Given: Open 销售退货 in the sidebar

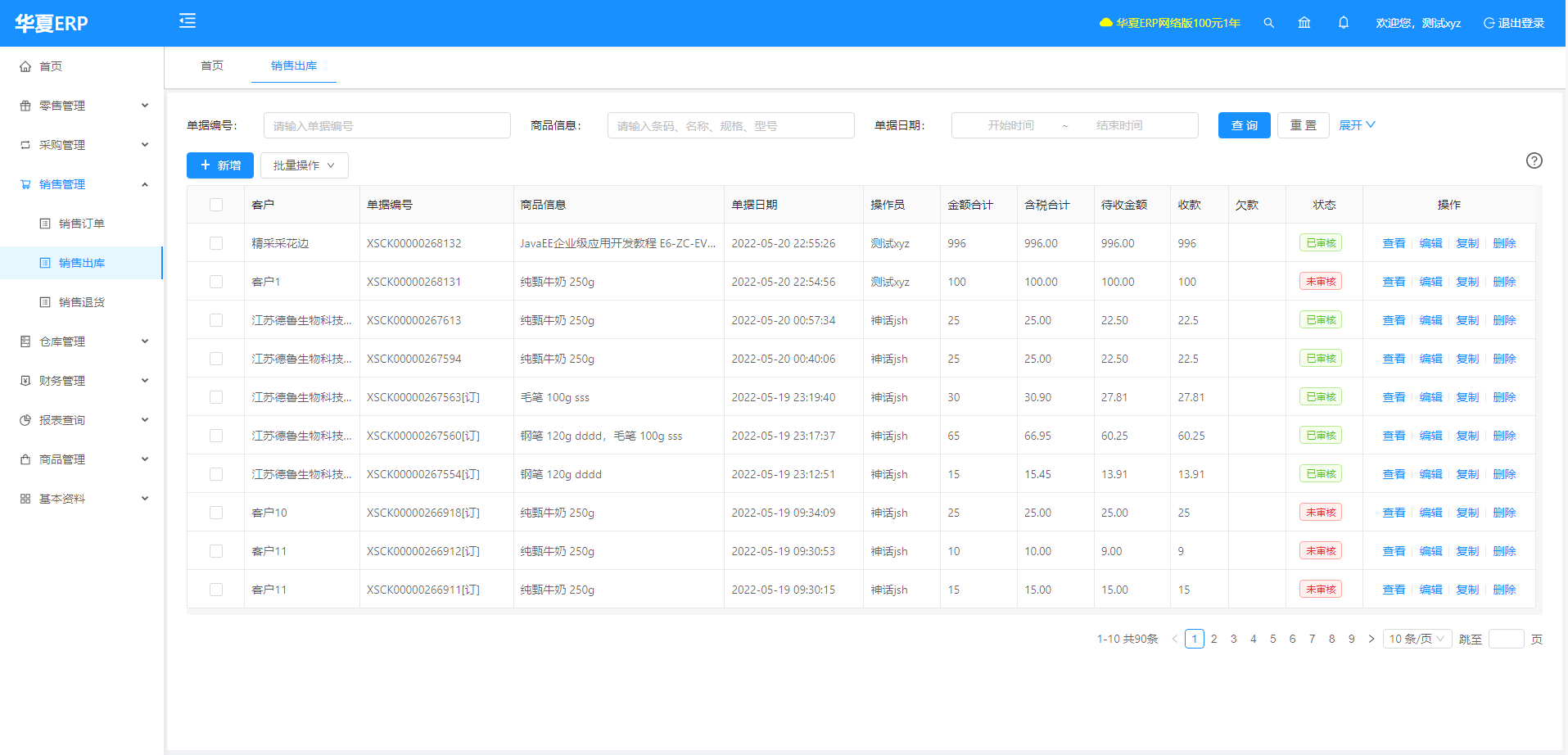Looking at the screenshot, I should pyautogui.click(x=82, y=302).
